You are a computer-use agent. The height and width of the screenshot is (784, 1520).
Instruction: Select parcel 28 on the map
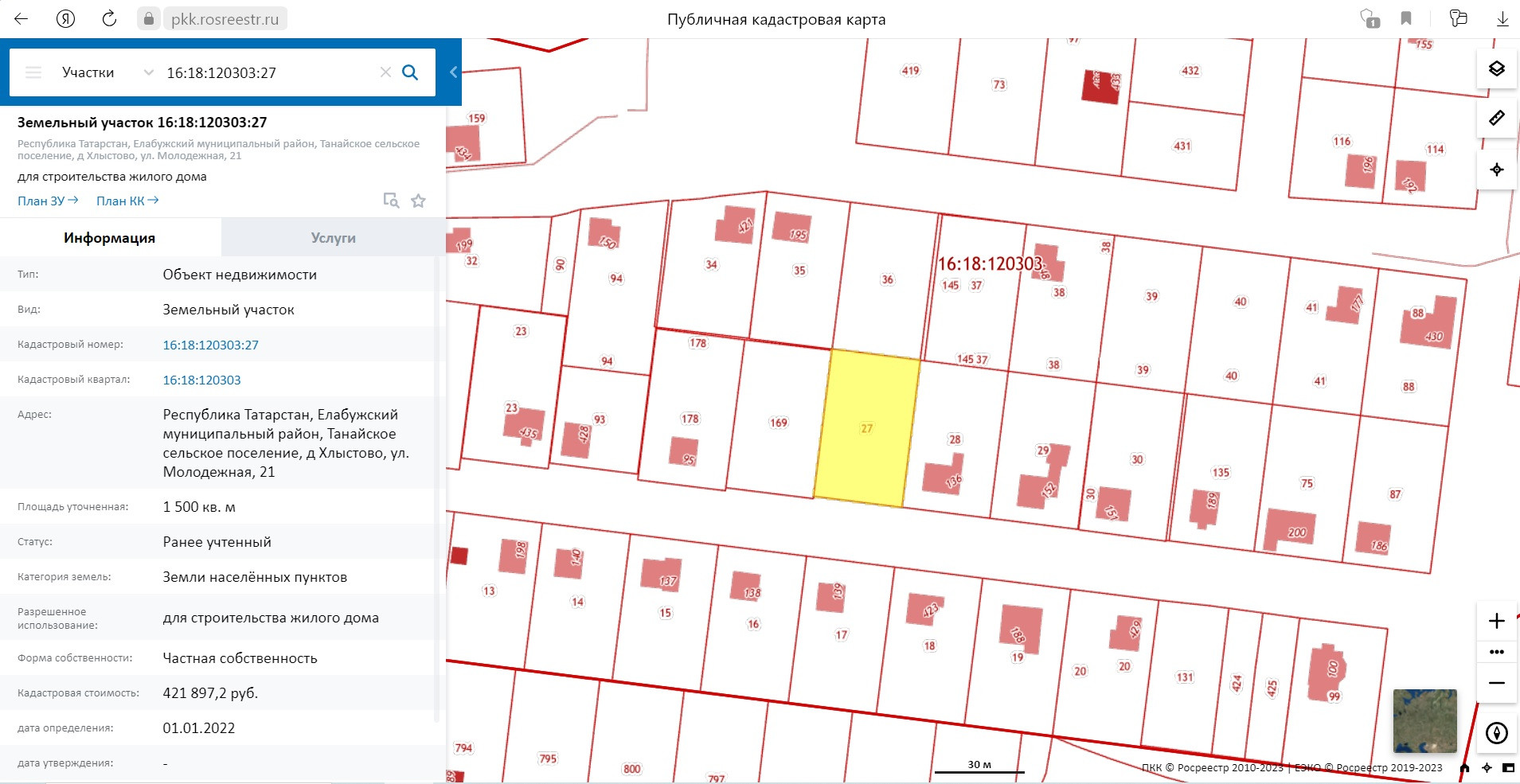(x=955, y=439)
